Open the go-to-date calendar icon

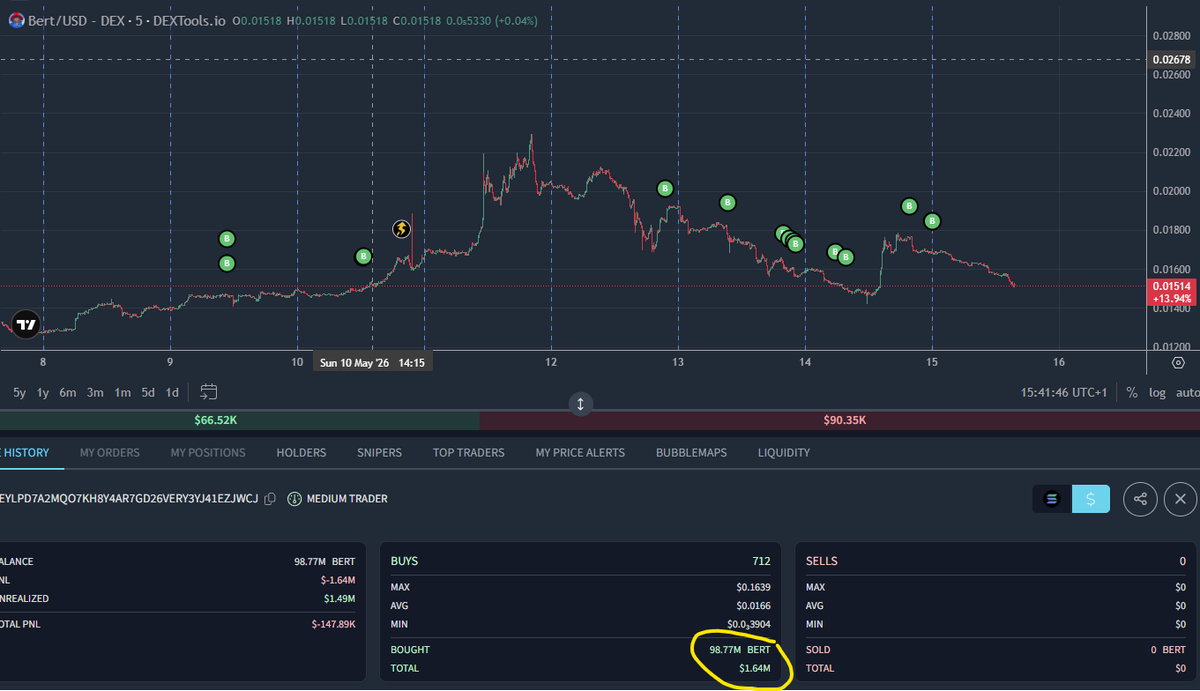tap(208, 392)
